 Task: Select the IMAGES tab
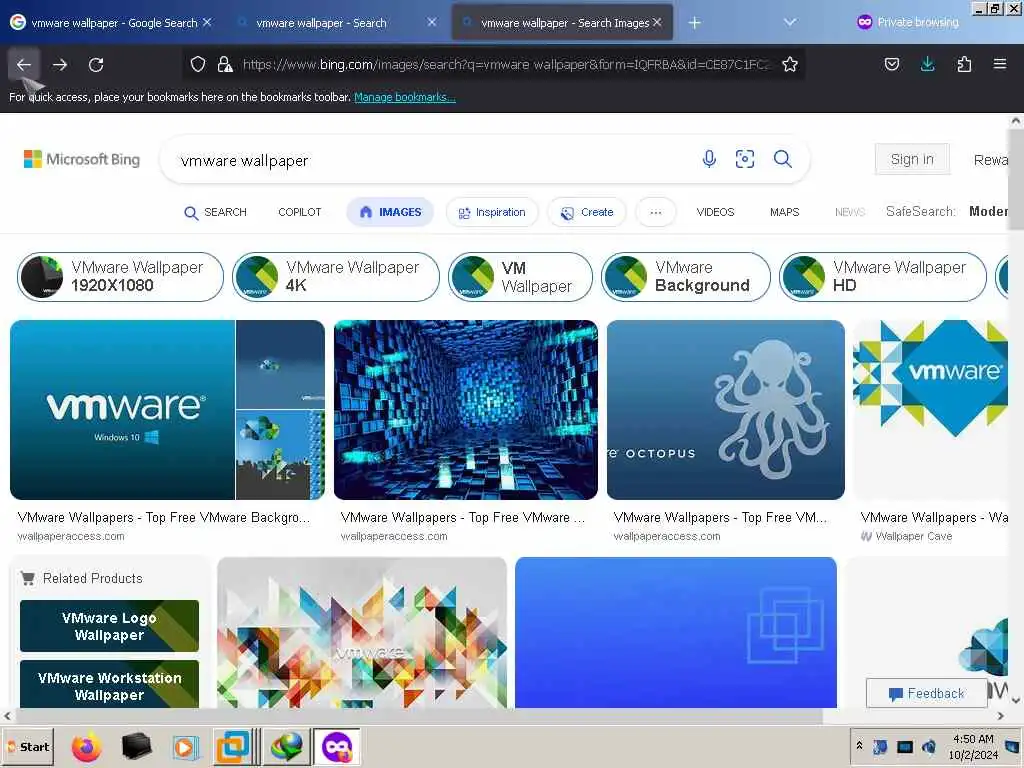click(390, 212)
